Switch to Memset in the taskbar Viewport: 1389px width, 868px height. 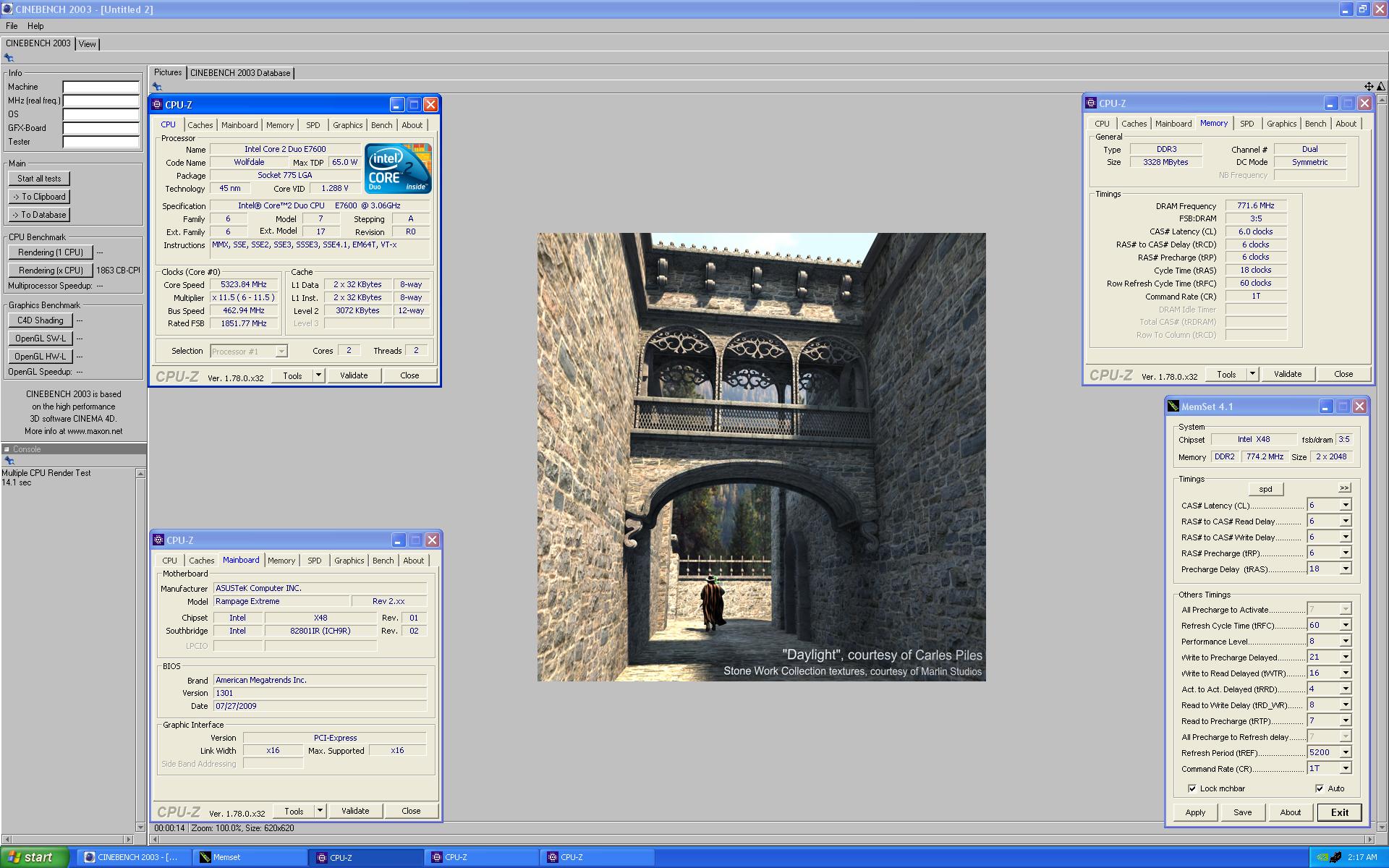(x=250, y=857)
